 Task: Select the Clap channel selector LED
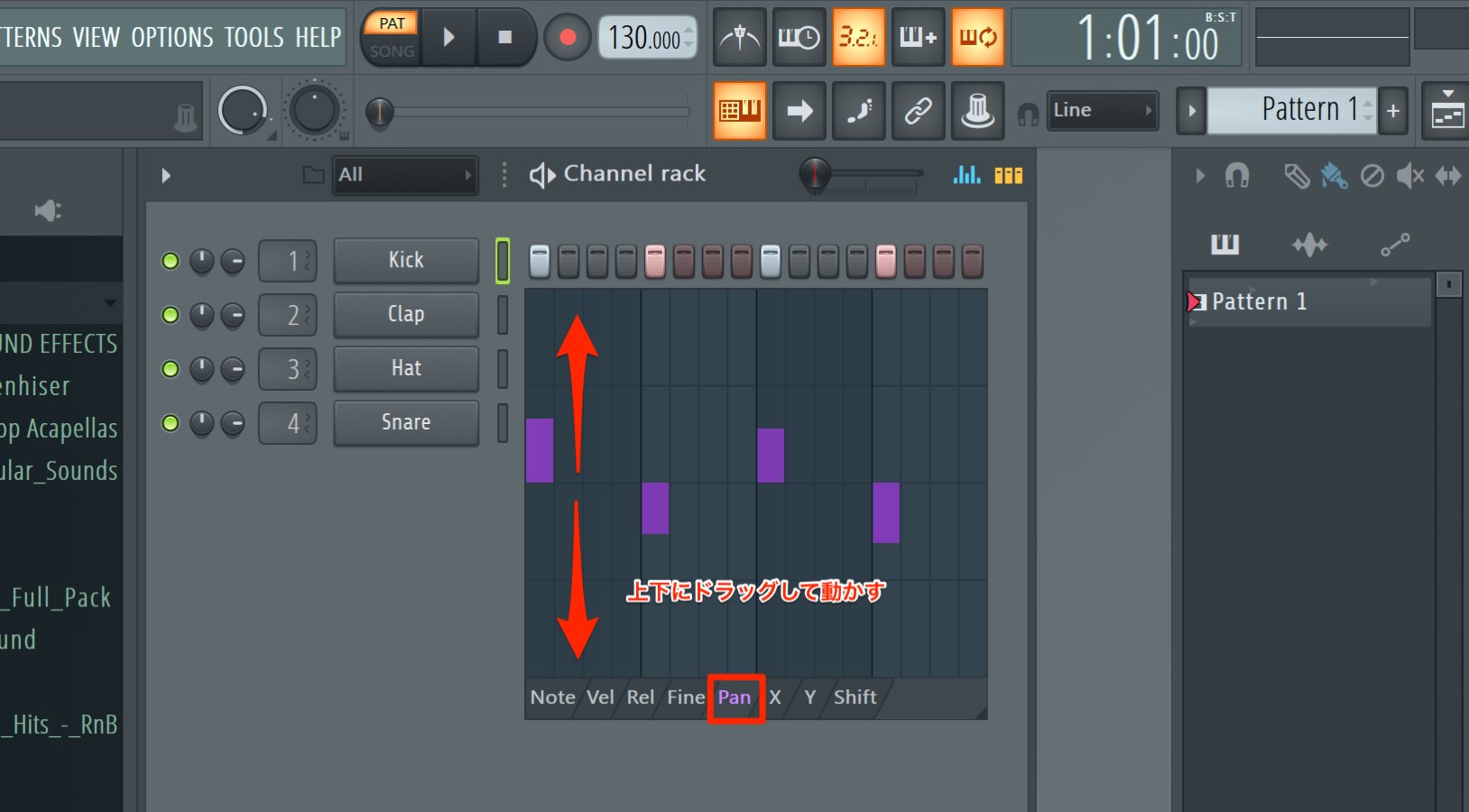pyautogui.click(x=503, y=315)
